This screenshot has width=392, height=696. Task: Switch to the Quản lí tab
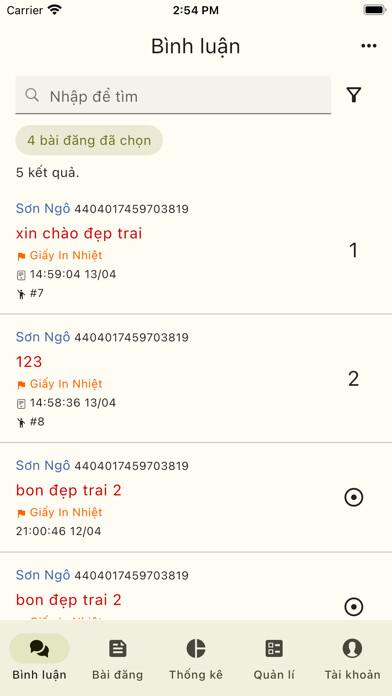pyautogui.click(x=274, y=657)
